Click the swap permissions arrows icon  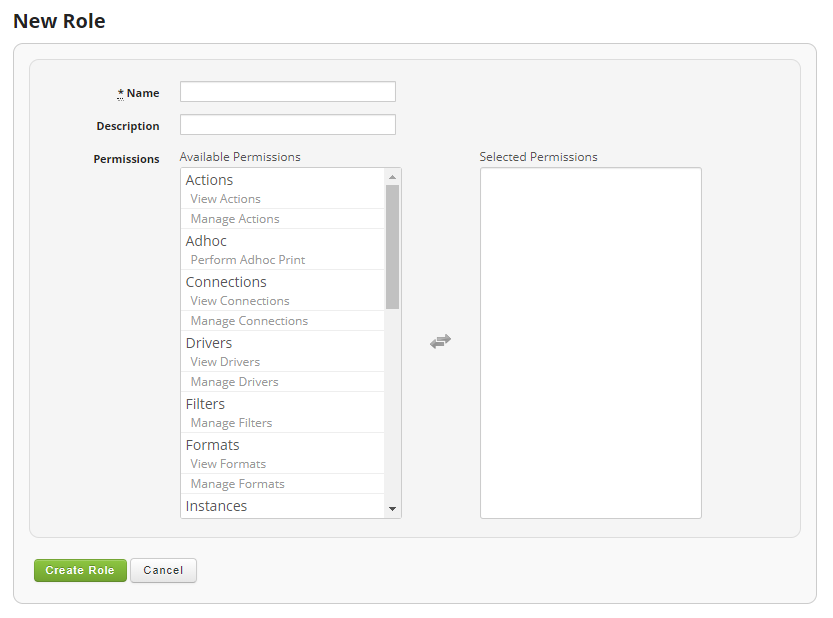[x=440, y=342]
